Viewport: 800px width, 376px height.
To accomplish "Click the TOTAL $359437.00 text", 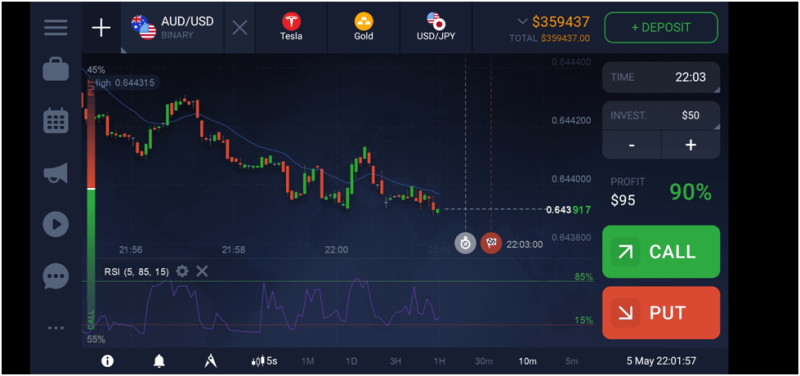I will pyautogui.click(x=549, y=38).
